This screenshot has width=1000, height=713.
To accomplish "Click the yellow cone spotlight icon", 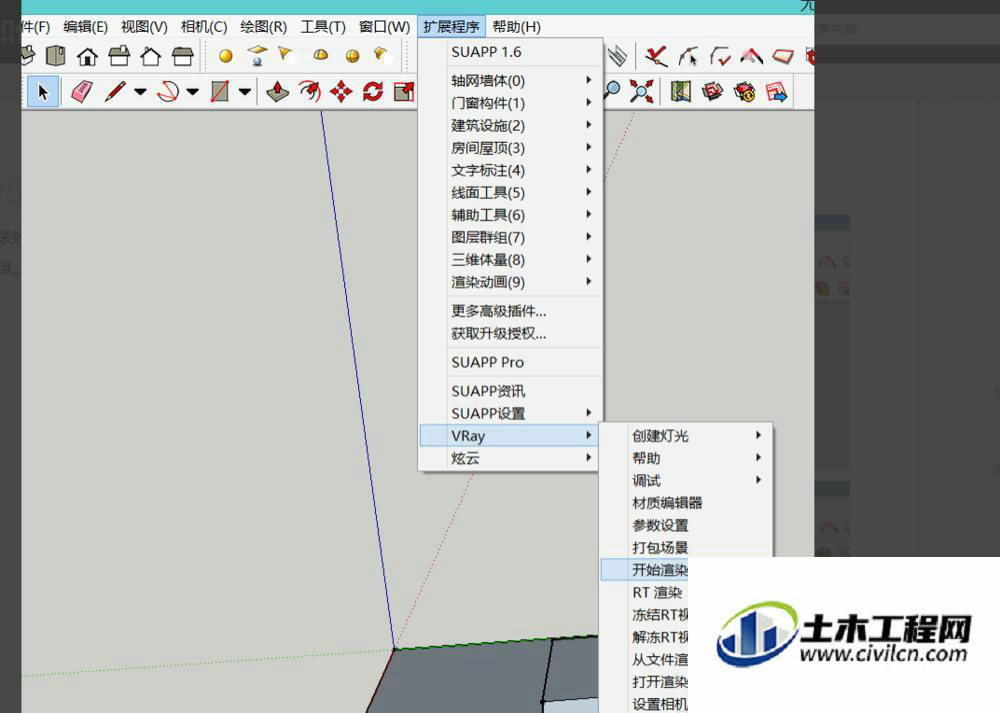I will [286, 55].
